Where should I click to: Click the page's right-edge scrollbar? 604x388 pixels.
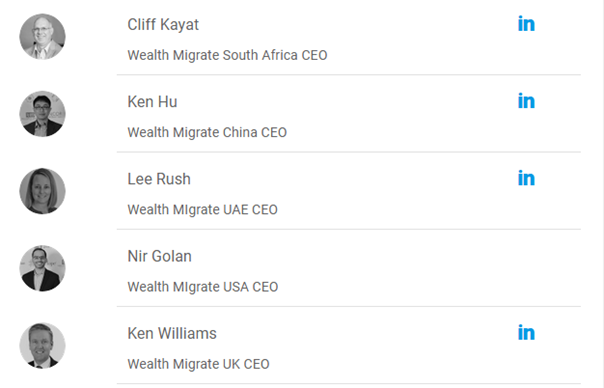coord(601,194)
